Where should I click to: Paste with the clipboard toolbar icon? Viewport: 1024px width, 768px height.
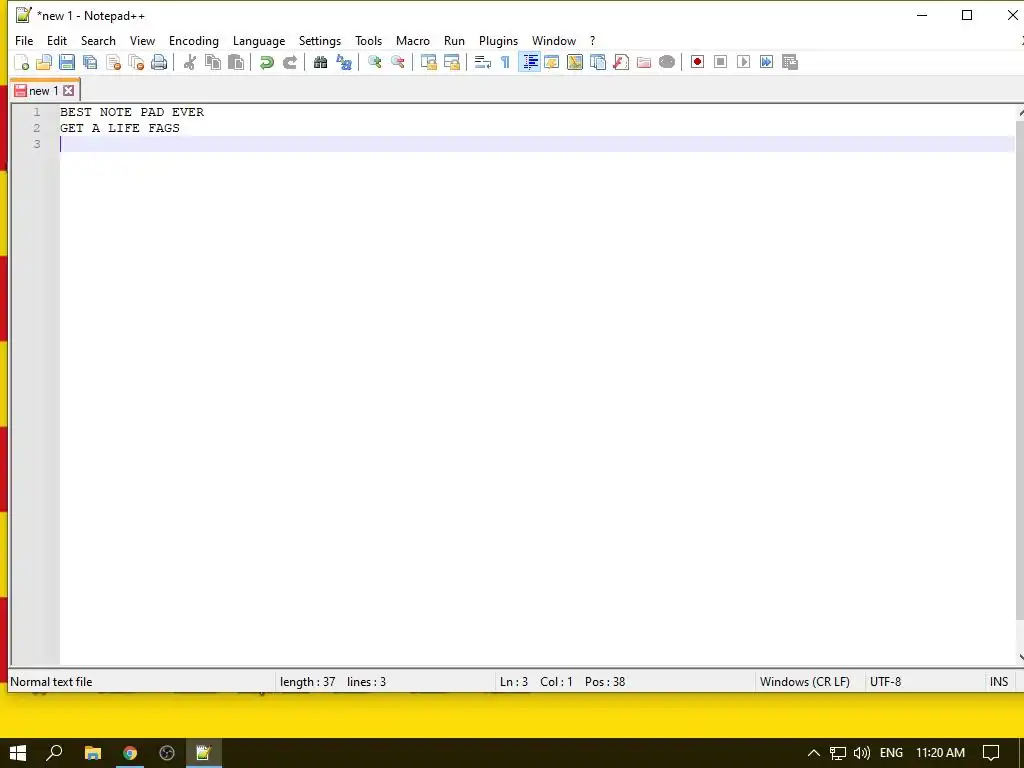[x=236, y=62]
